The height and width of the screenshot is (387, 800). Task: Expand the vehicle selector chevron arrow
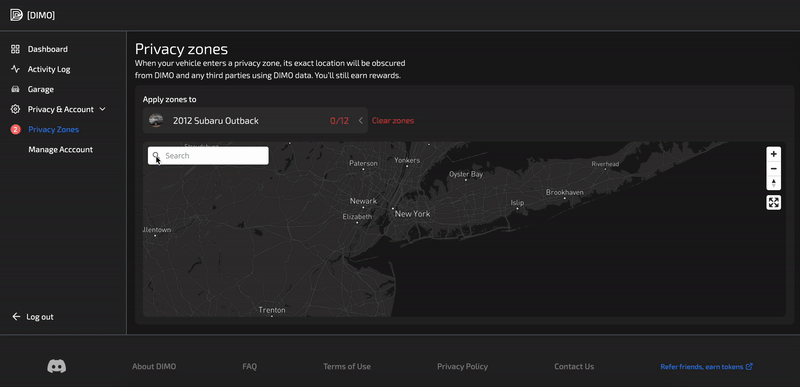tap(361, 121)
